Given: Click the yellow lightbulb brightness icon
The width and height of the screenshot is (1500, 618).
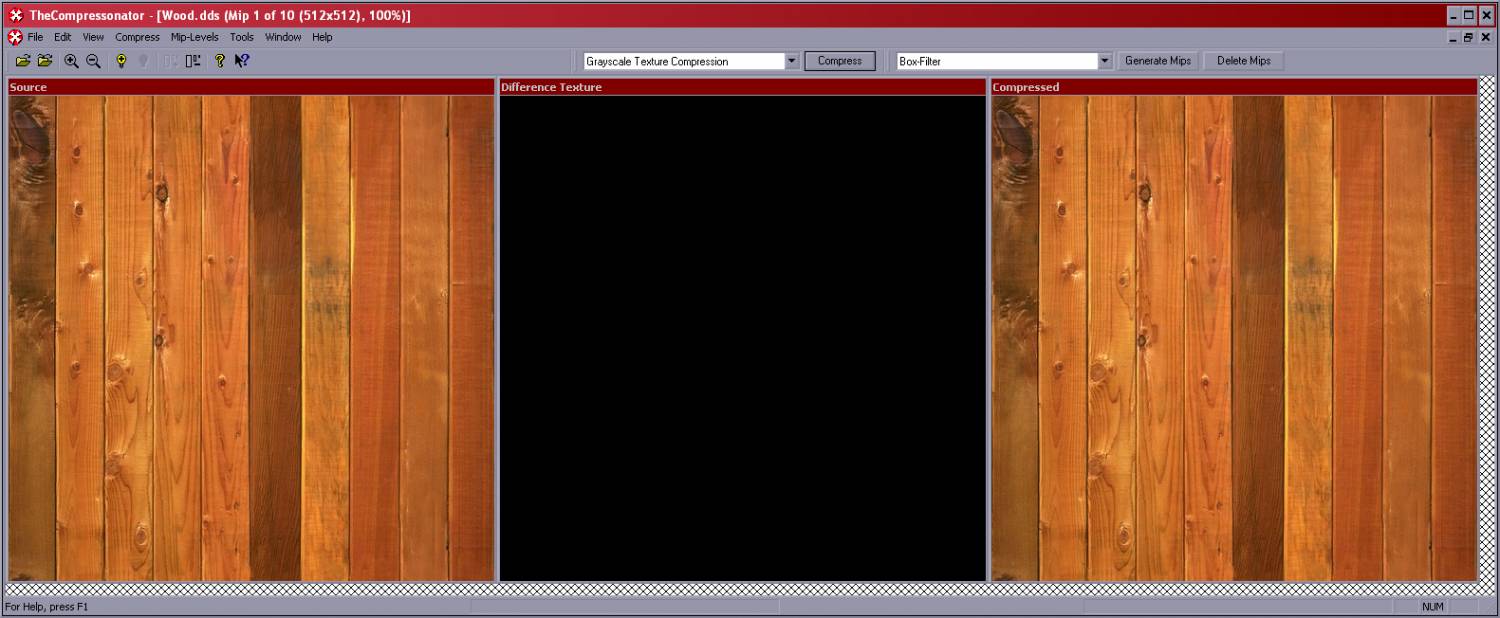Looking at the screenshot, I should pyautogui.click(x=121, y=61).
